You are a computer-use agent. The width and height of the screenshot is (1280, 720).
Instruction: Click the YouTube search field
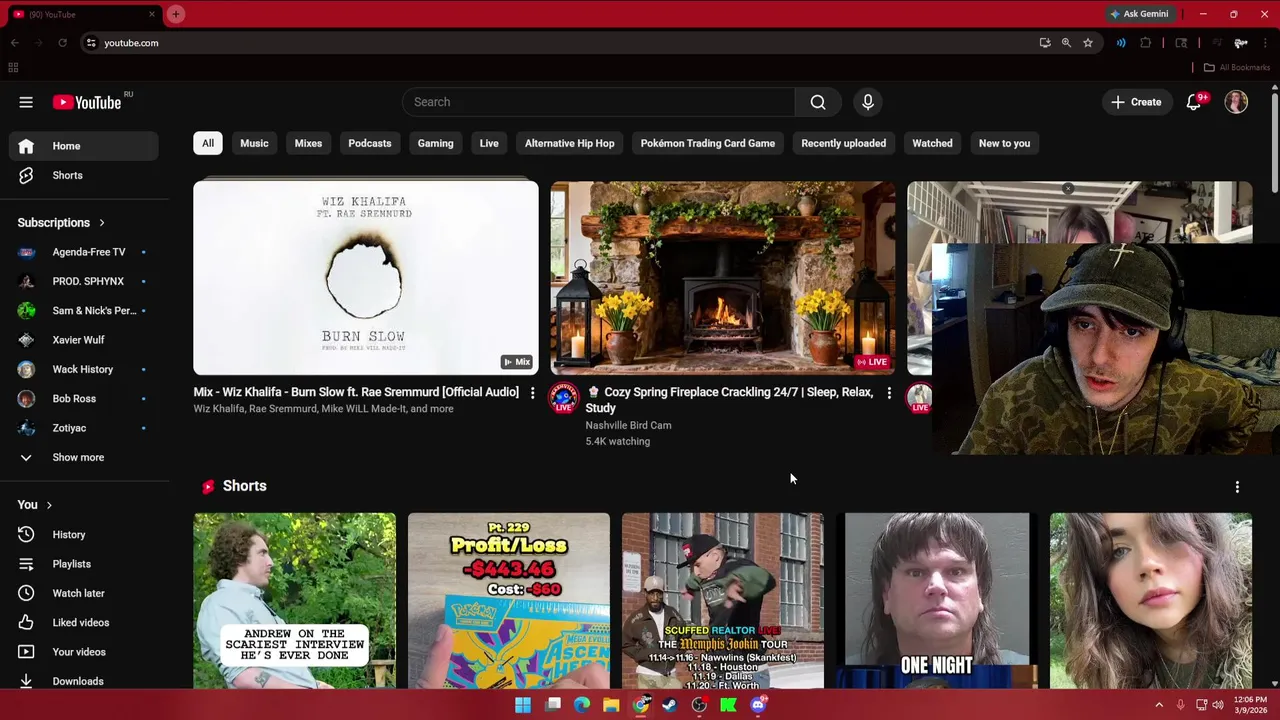click(x=598, y=102)
